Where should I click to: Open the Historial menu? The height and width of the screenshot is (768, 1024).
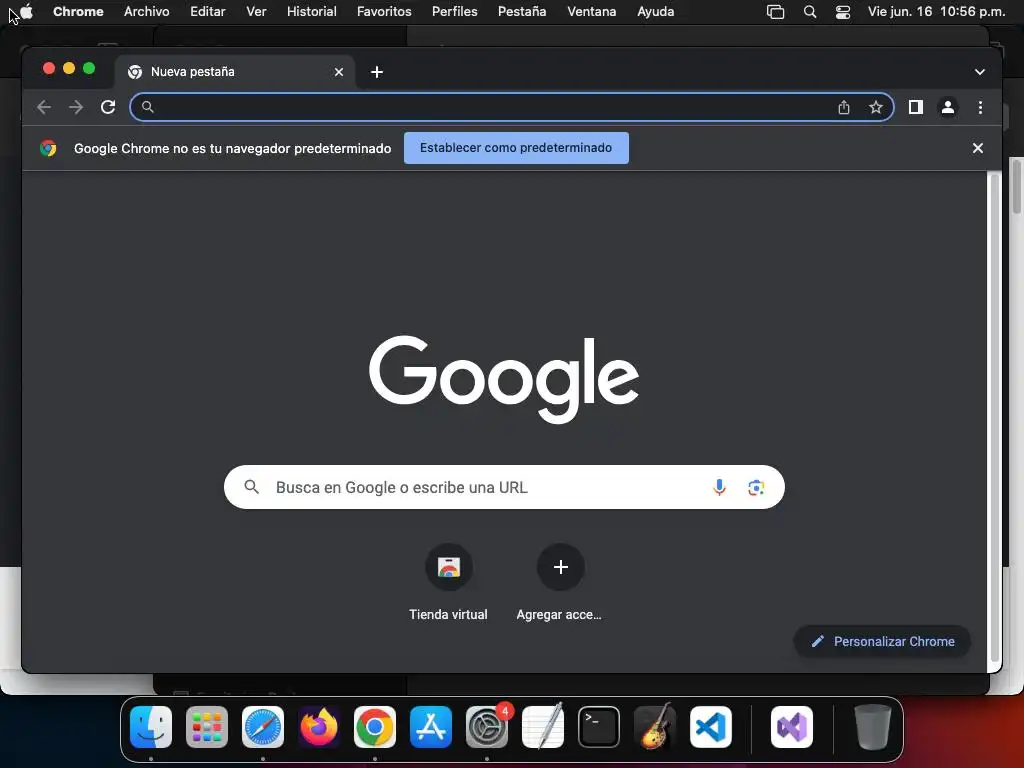coord(312,12)
